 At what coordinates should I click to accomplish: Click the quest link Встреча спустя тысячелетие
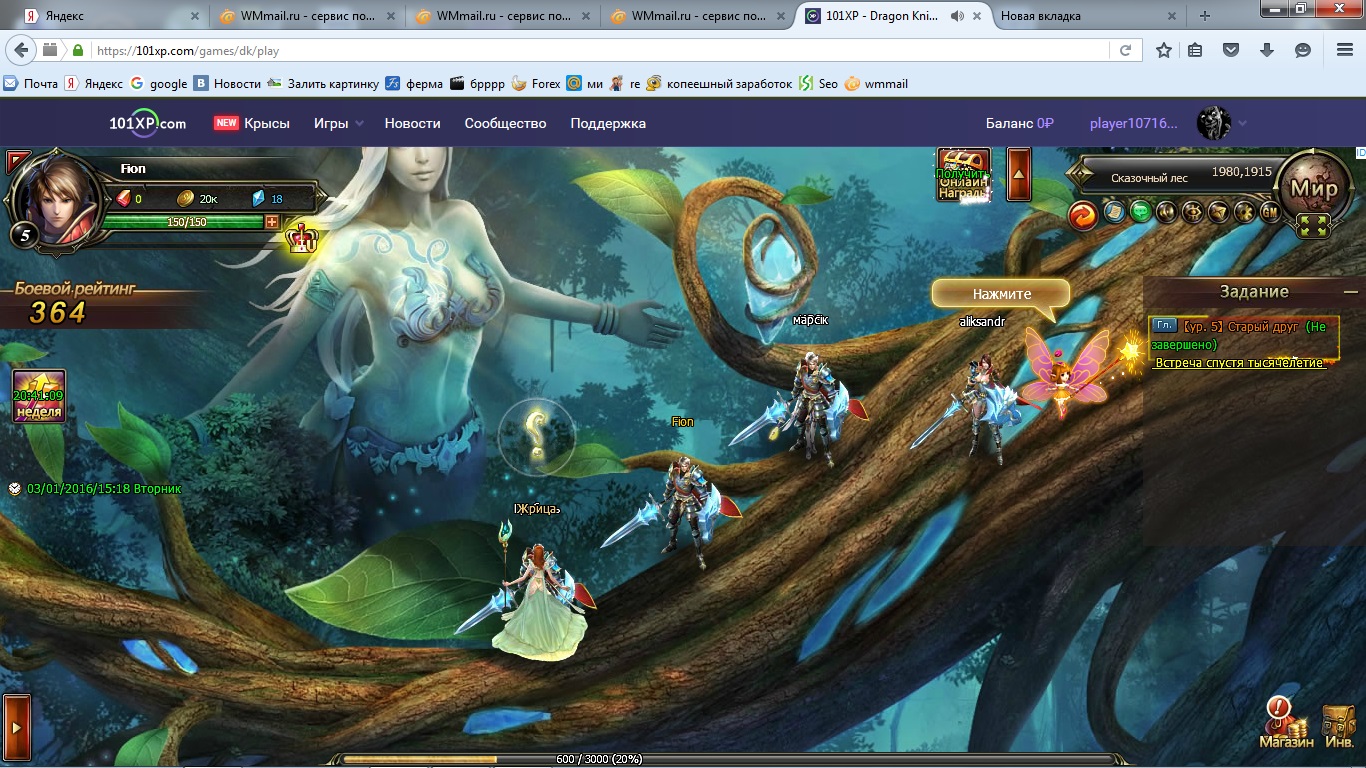coord(1240,363)
